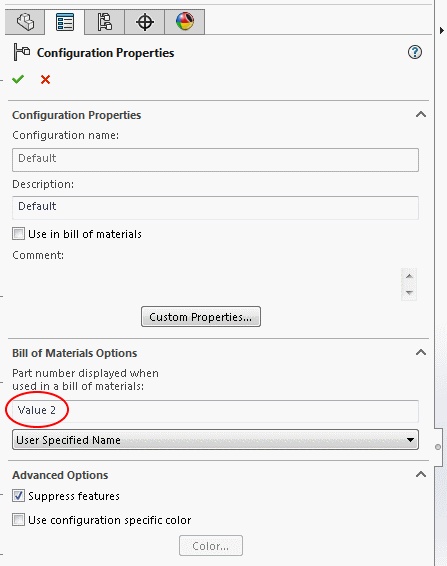Switch to the PropertyManager tab
The height and width of the screenshot is (566, 447).
65,22
